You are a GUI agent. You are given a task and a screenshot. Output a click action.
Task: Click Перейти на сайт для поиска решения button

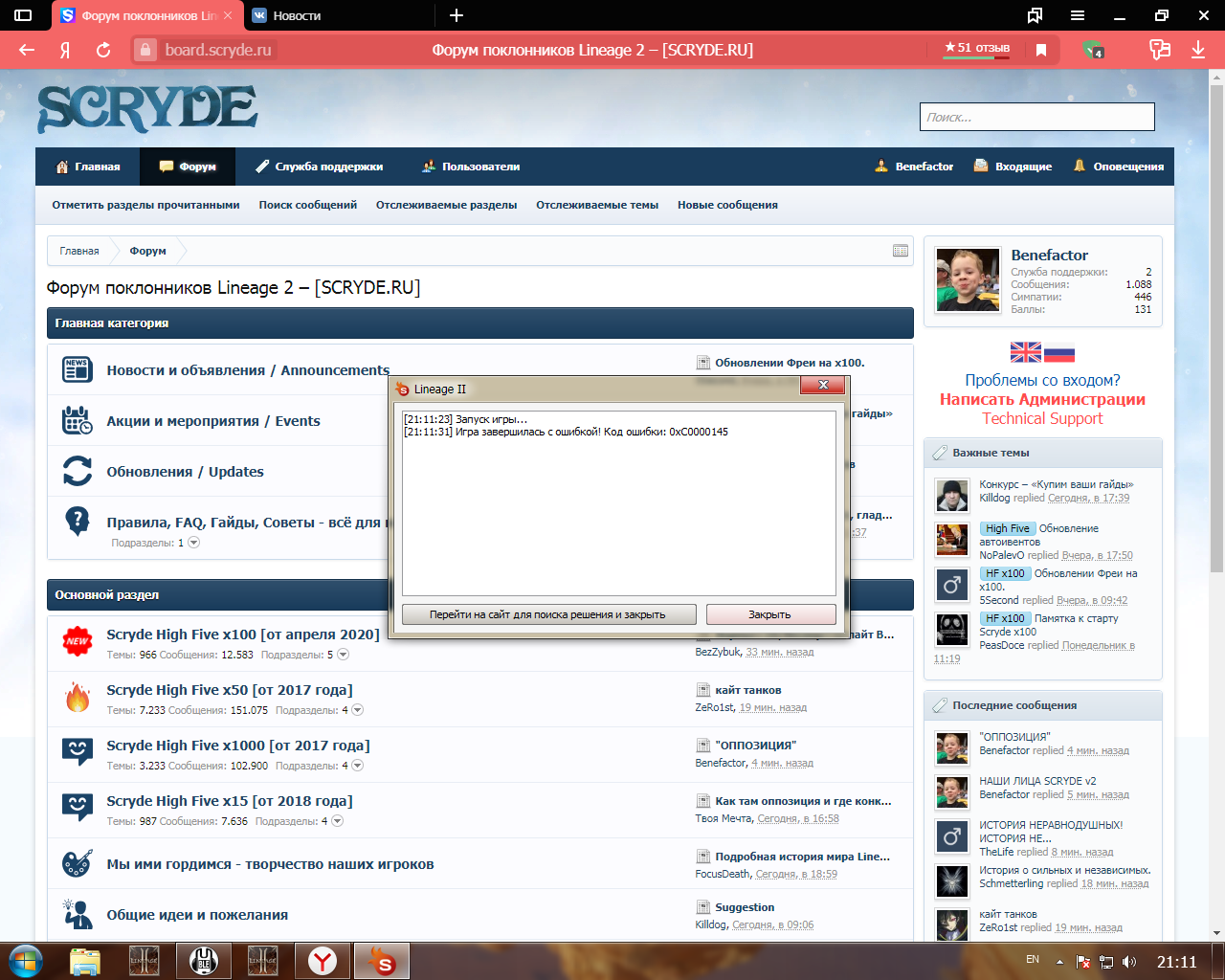(548, 614)
